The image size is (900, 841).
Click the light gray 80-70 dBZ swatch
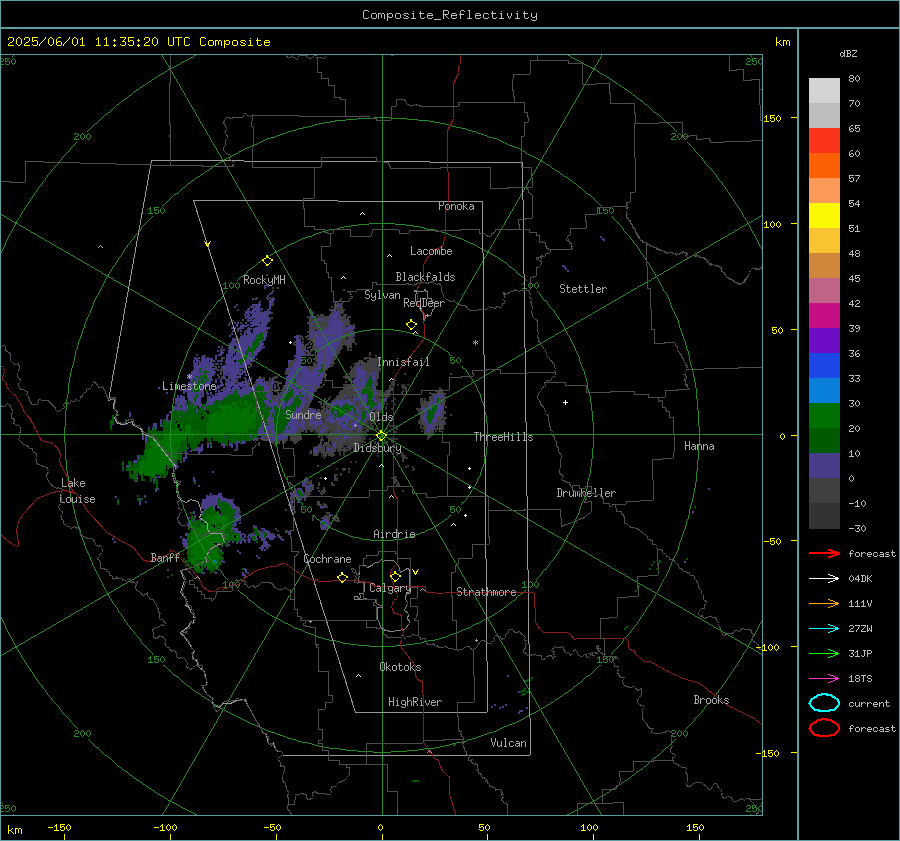(x=824, y=91)
